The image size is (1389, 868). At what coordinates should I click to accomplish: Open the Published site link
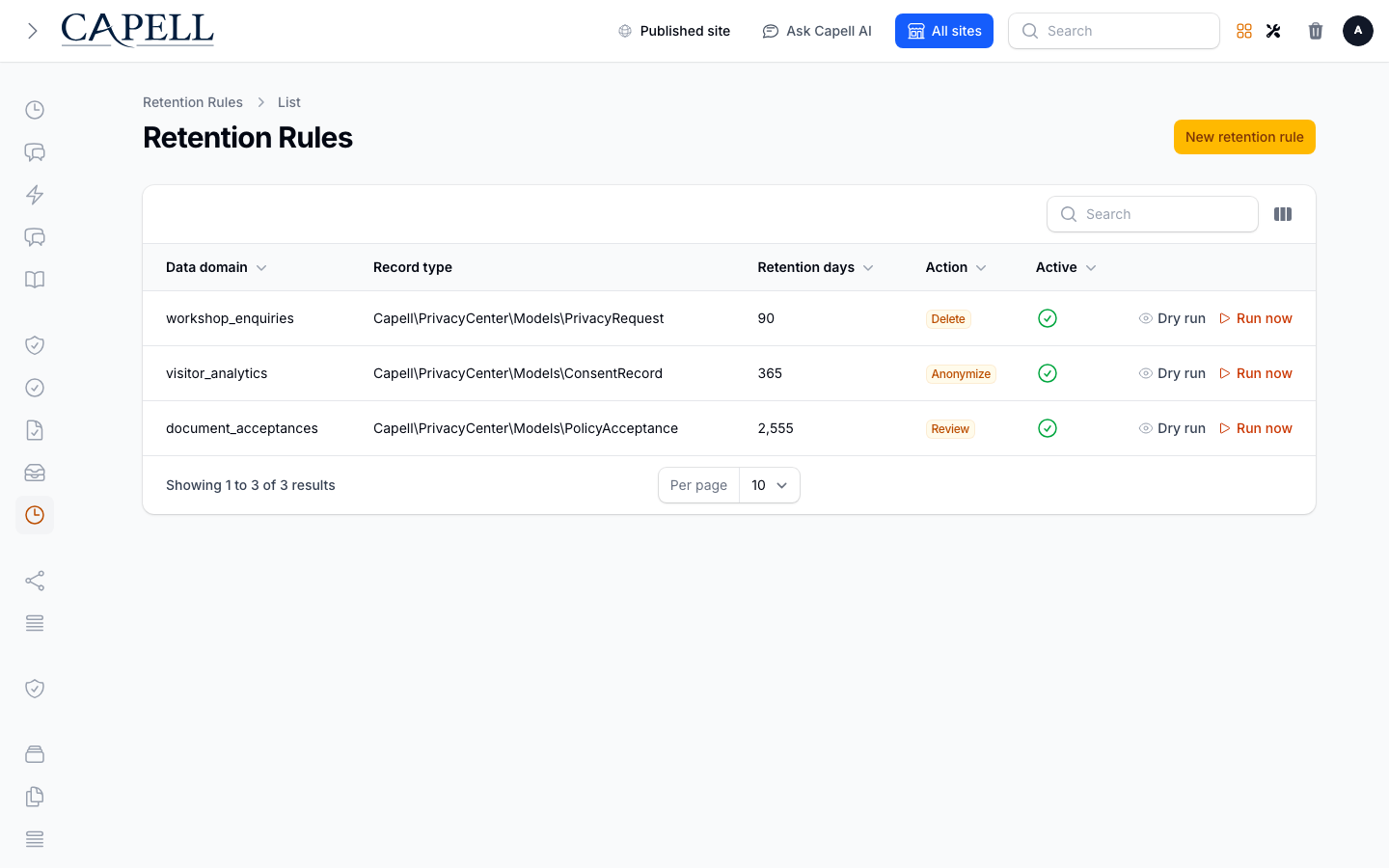[674, 31]
